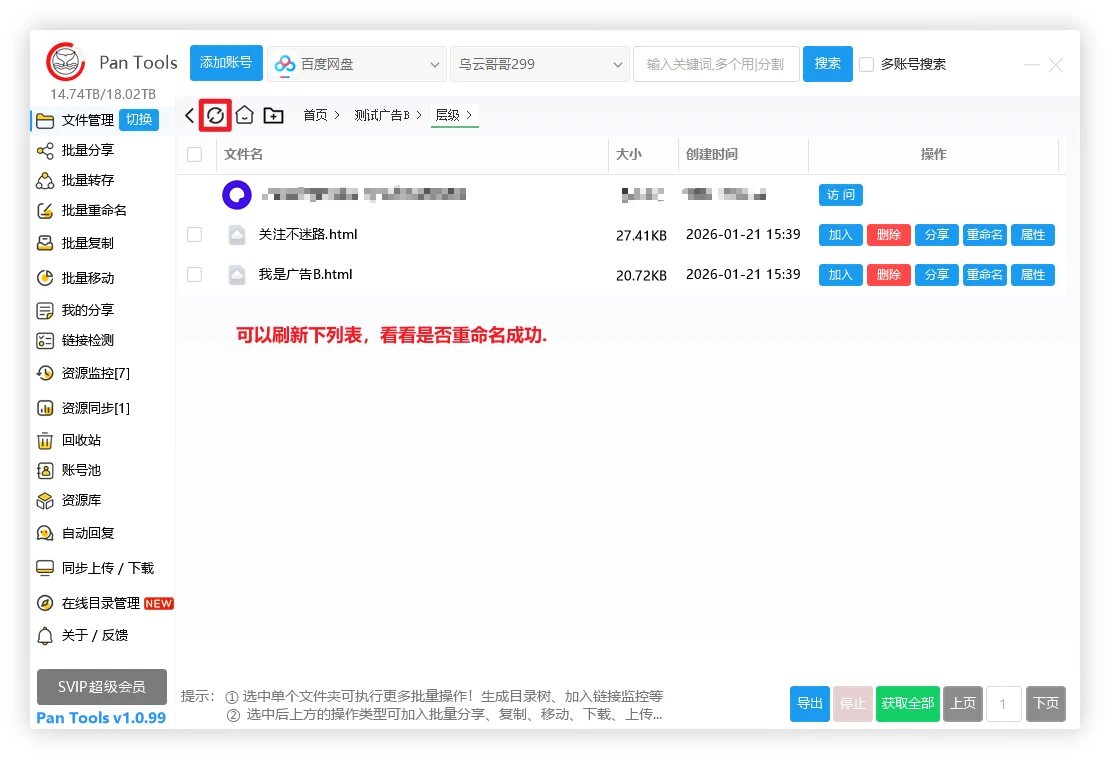Click the 添加账号 button

coord(226,63)
